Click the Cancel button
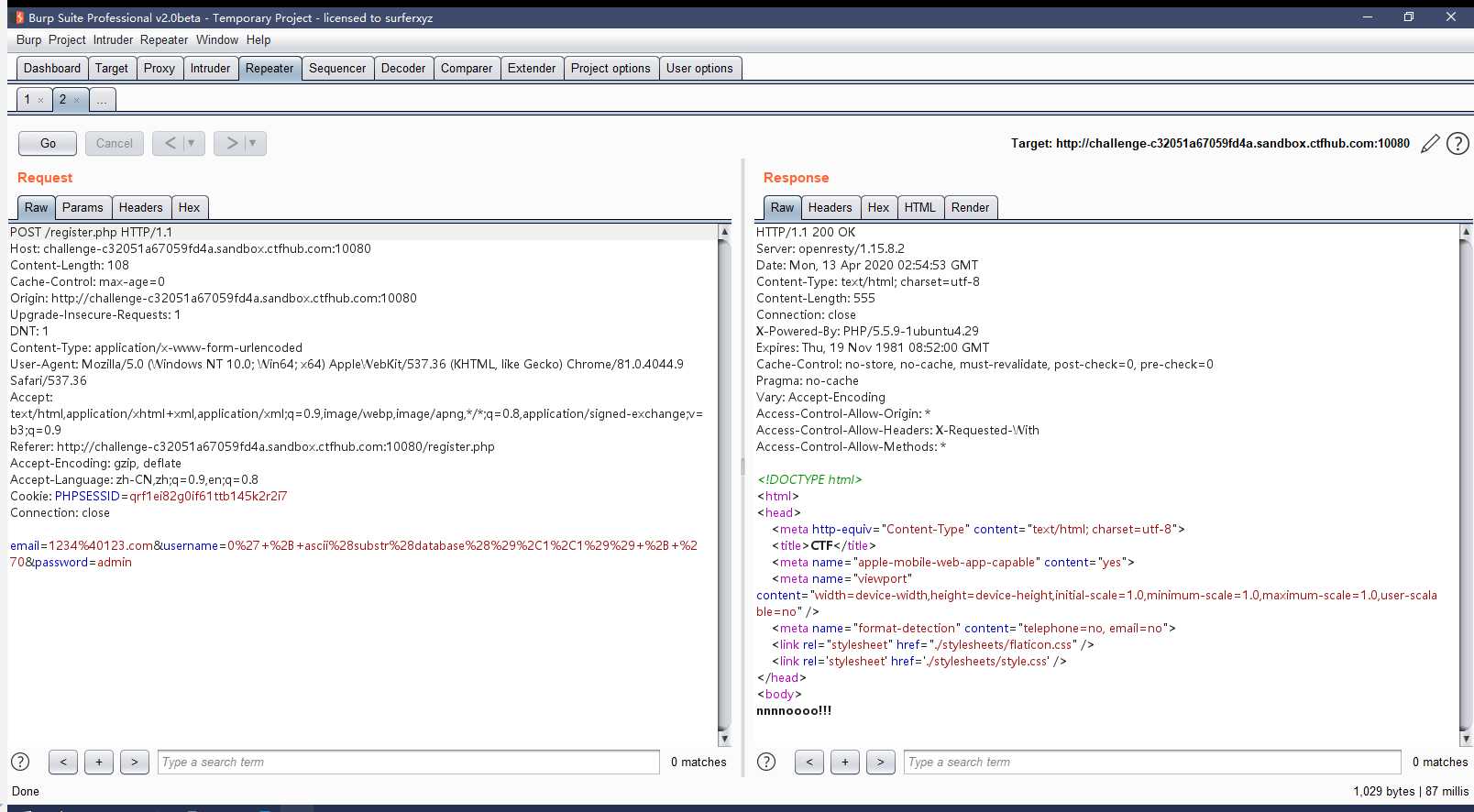 (115, 143)
